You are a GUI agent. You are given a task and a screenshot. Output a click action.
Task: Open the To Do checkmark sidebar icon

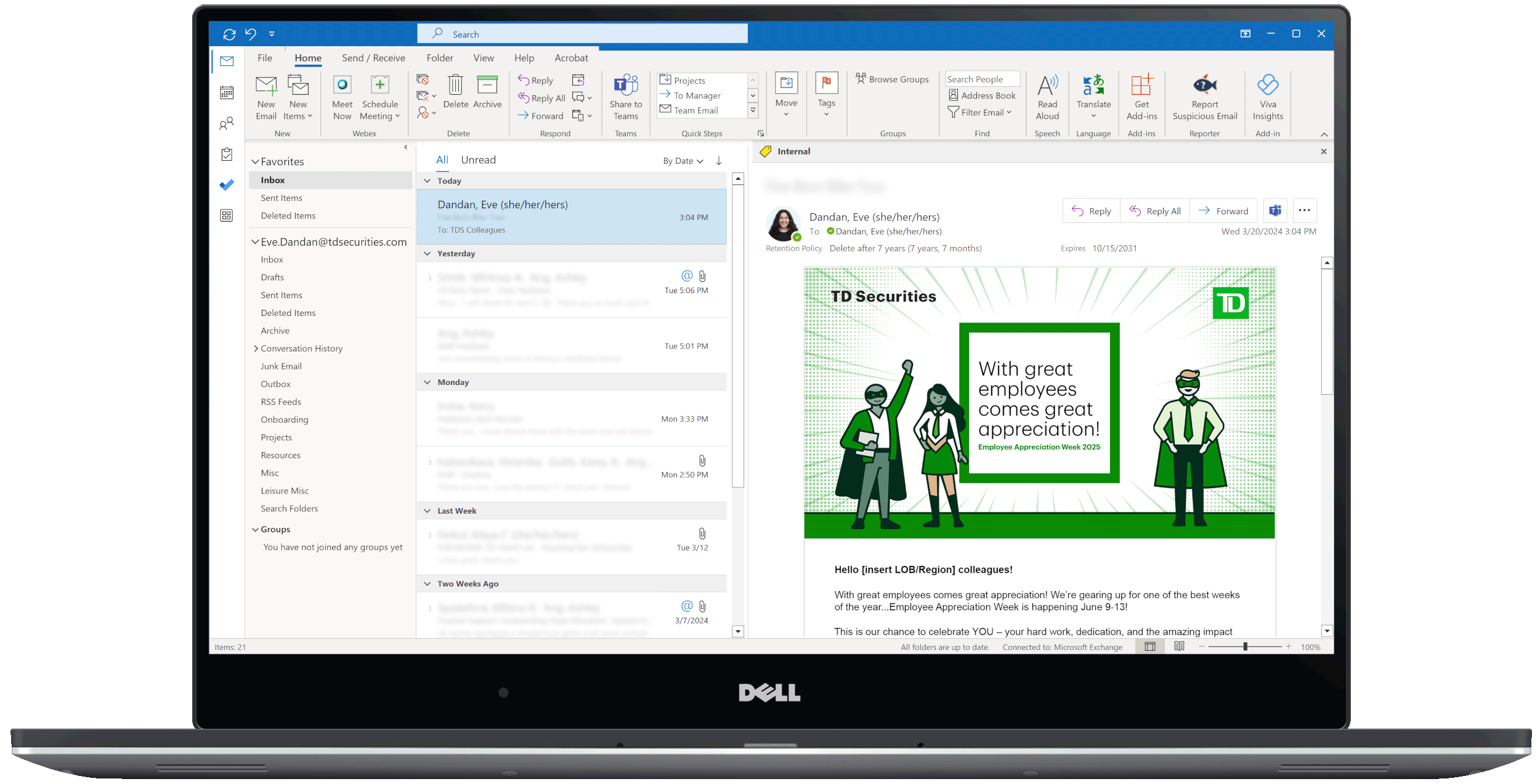point(227,185)
